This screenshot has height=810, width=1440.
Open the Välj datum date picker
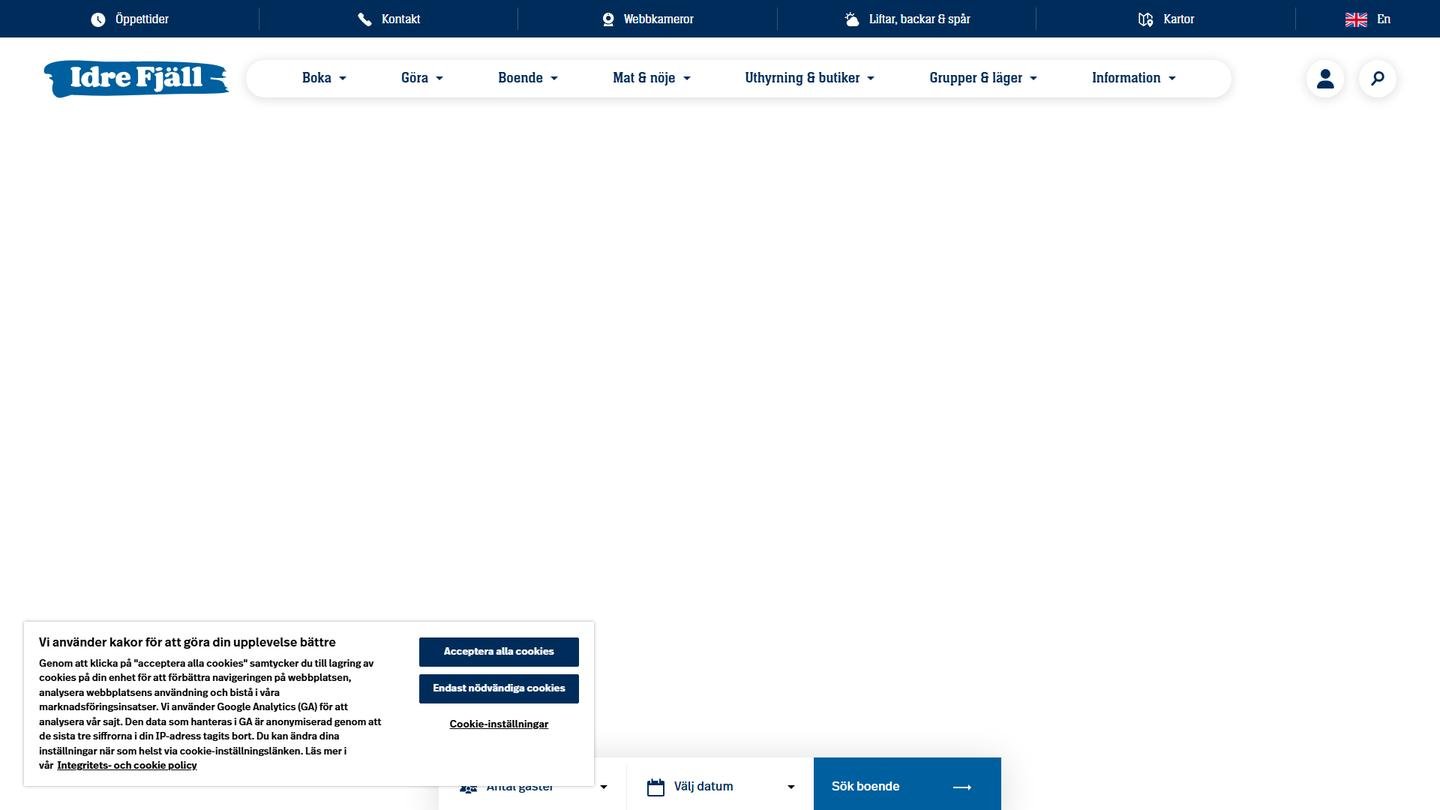click(x=720, y=787)
